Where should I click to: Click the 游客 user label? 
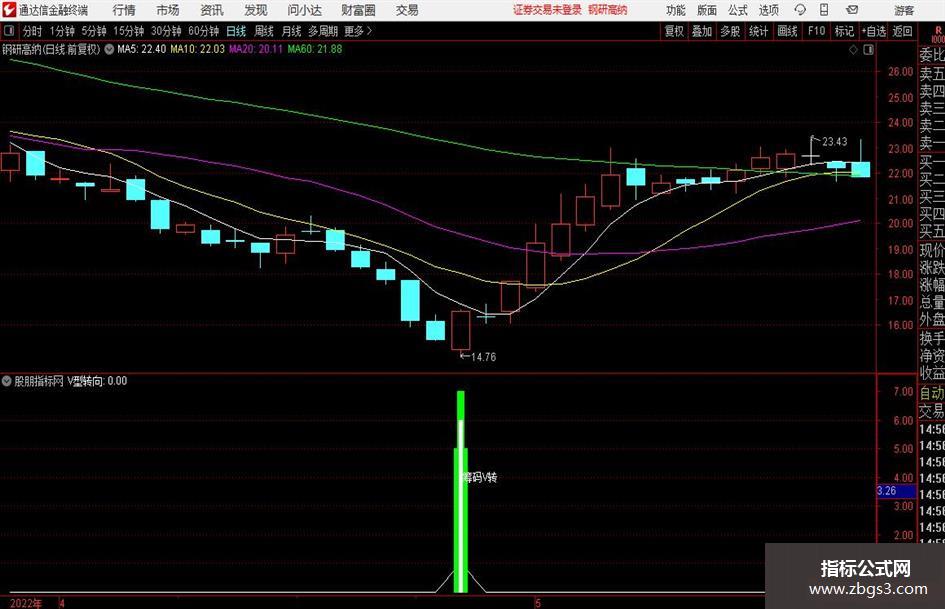pos(904,10)
